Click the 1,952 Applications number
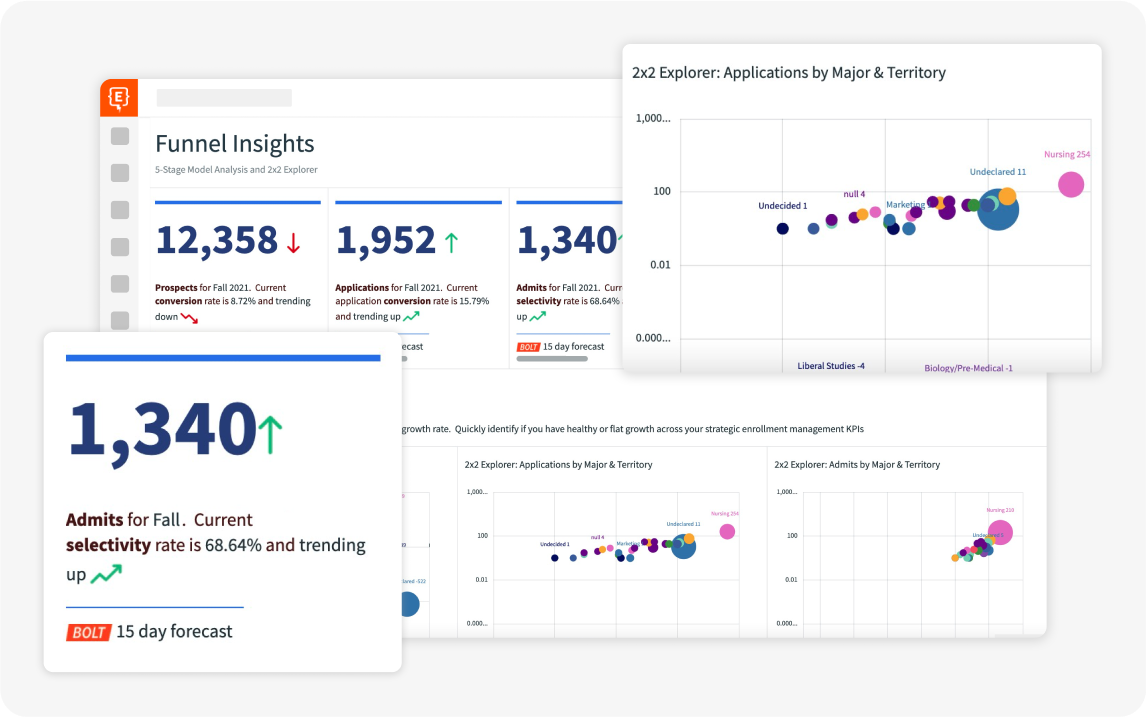The width and height of the screenshot is (1146, 717). (x=386, y=240)
